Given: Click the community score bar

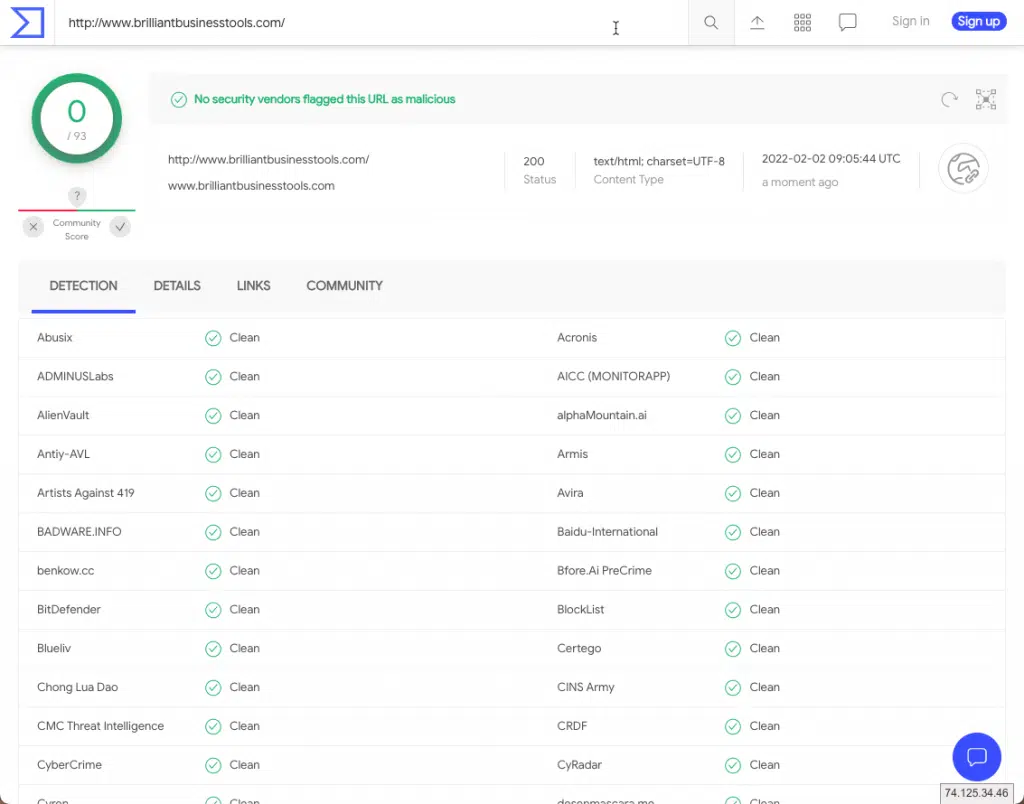Looking at the screenshot, I should [x=76, y=210].
